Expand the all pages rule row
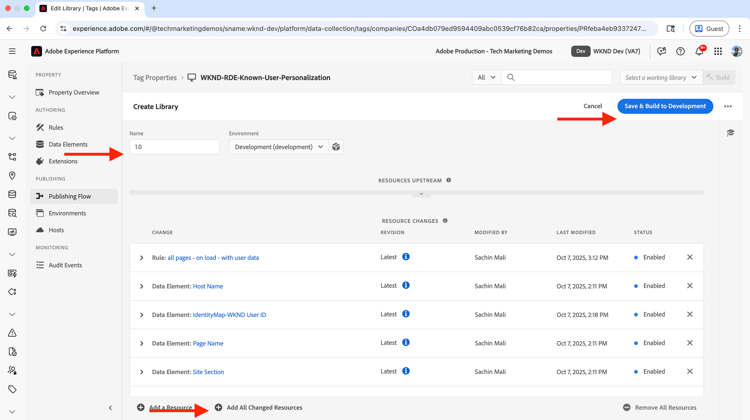 click(141, 258)
